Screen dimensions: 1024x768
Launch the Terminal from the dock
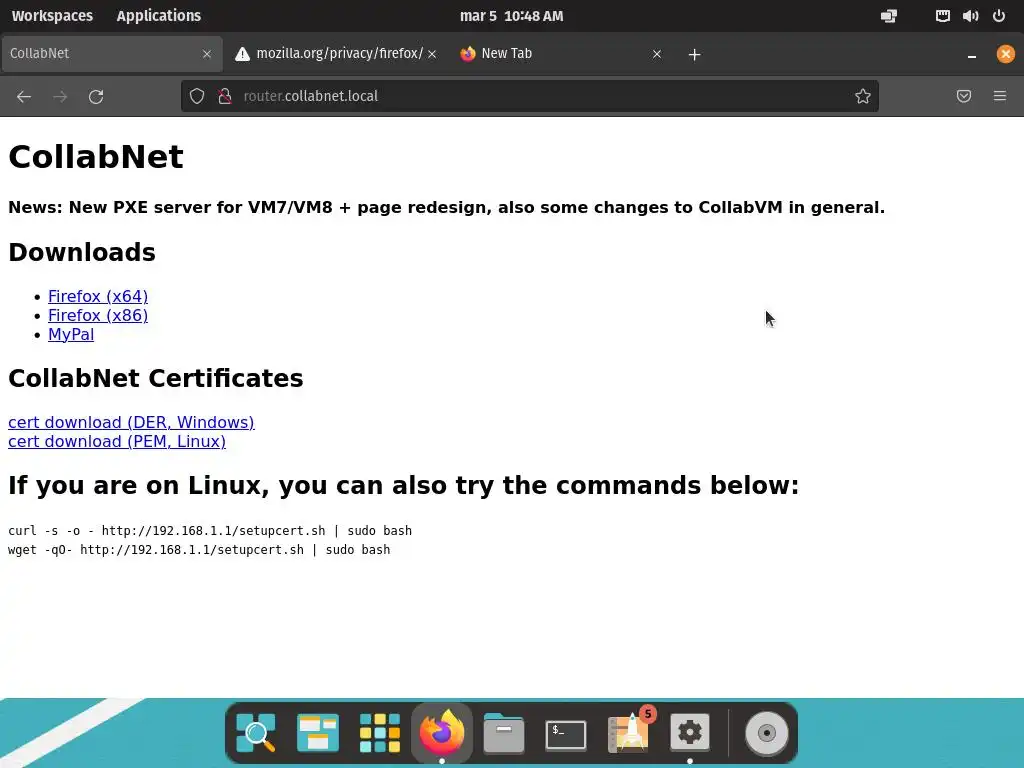566,735
